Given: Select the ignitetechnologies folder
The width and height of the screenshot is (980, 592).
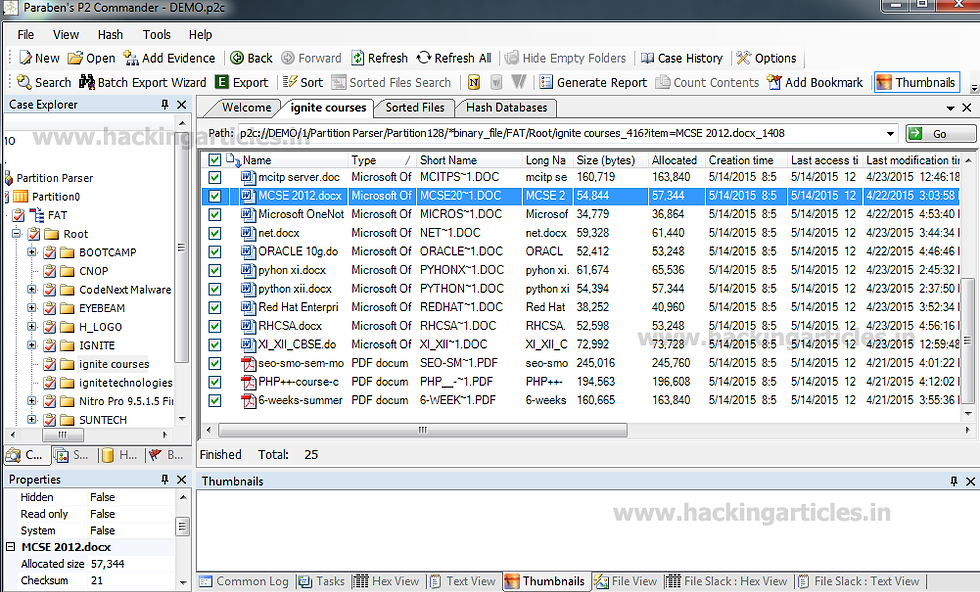Looking at the screenshot, I should tap(125, 383).
